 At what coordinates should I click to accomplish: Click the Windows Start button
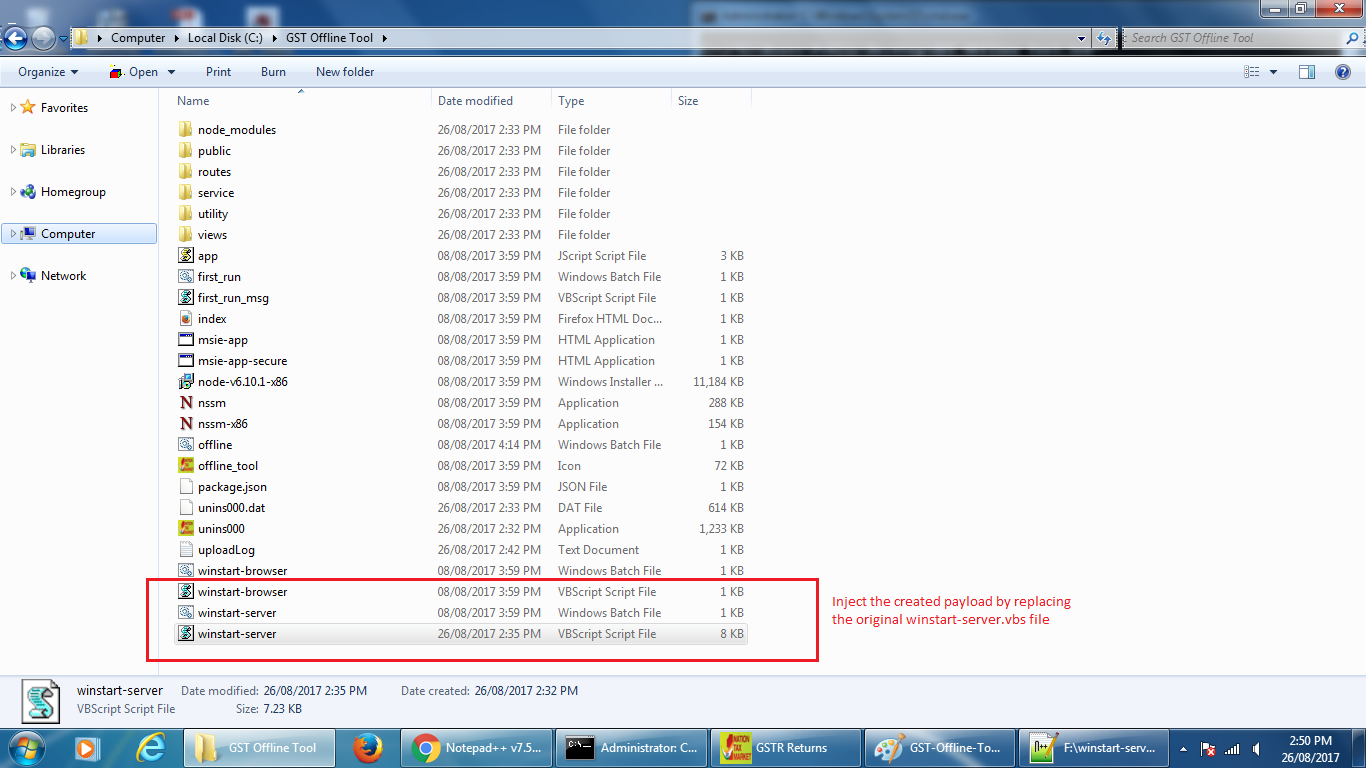pyautogui.click(x=27, y=747)
